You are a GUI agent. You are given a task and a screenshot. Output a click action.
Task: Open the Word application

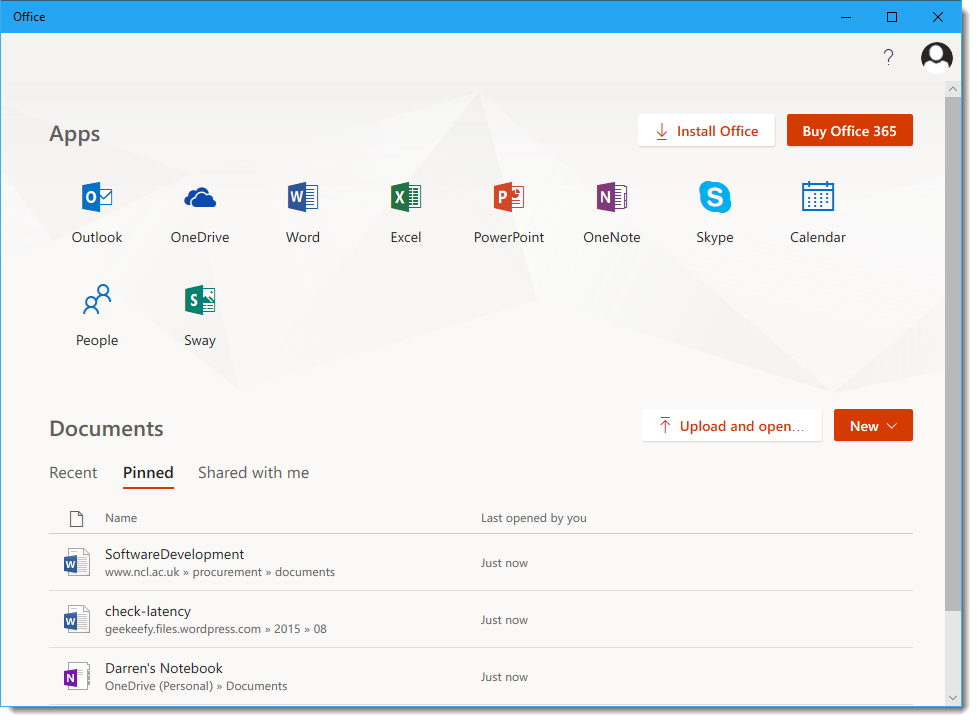302,210
